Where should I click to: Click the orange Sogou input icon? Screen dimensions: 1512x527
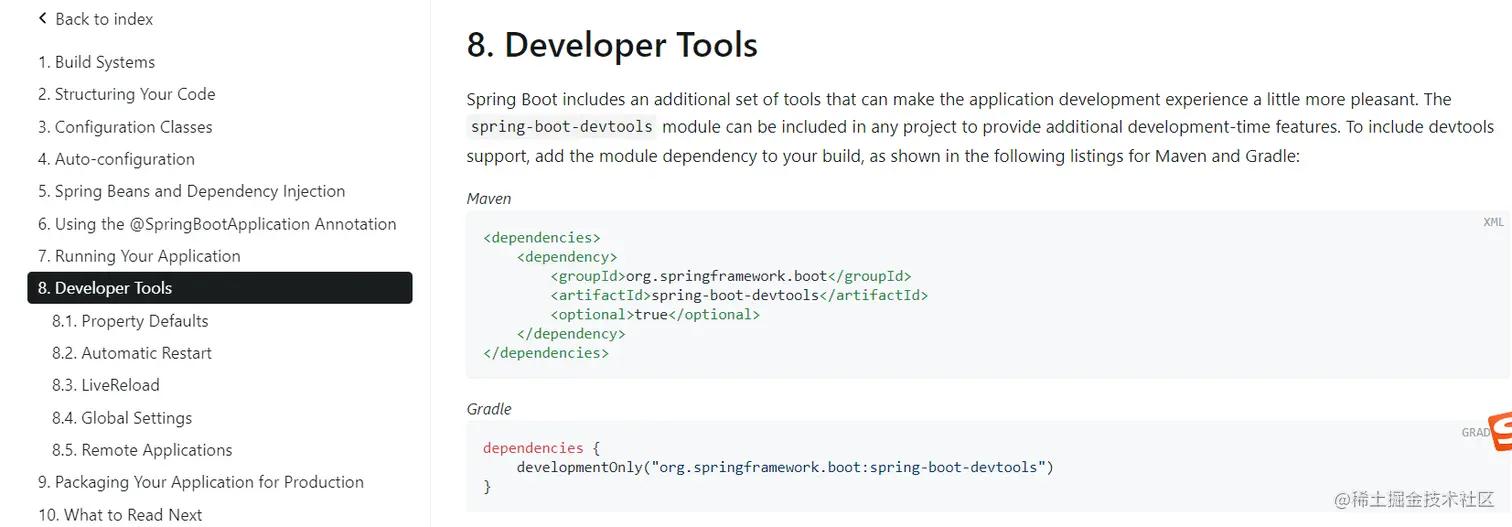[1500, 432]
